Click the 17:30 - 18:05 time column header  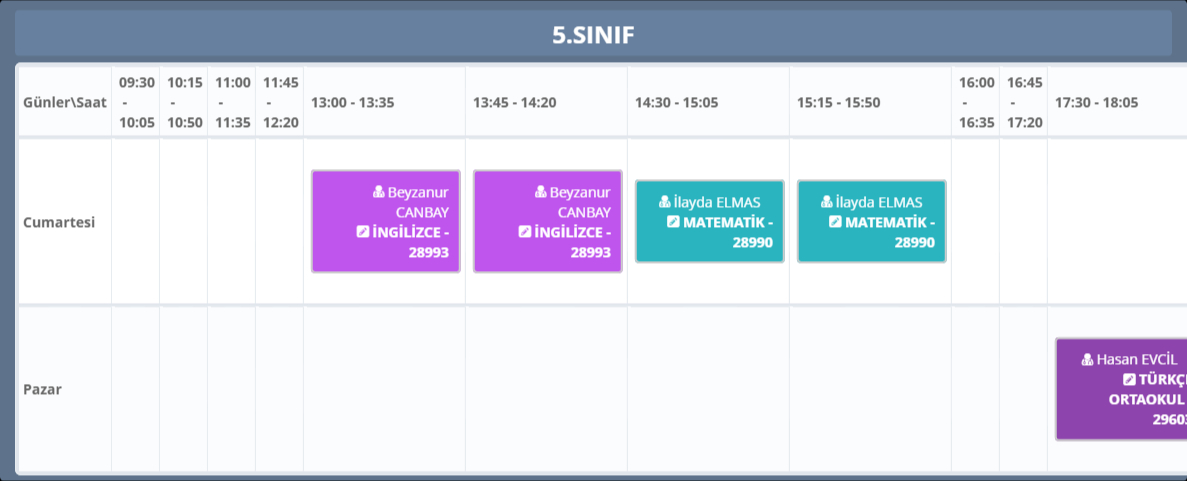1097,102
